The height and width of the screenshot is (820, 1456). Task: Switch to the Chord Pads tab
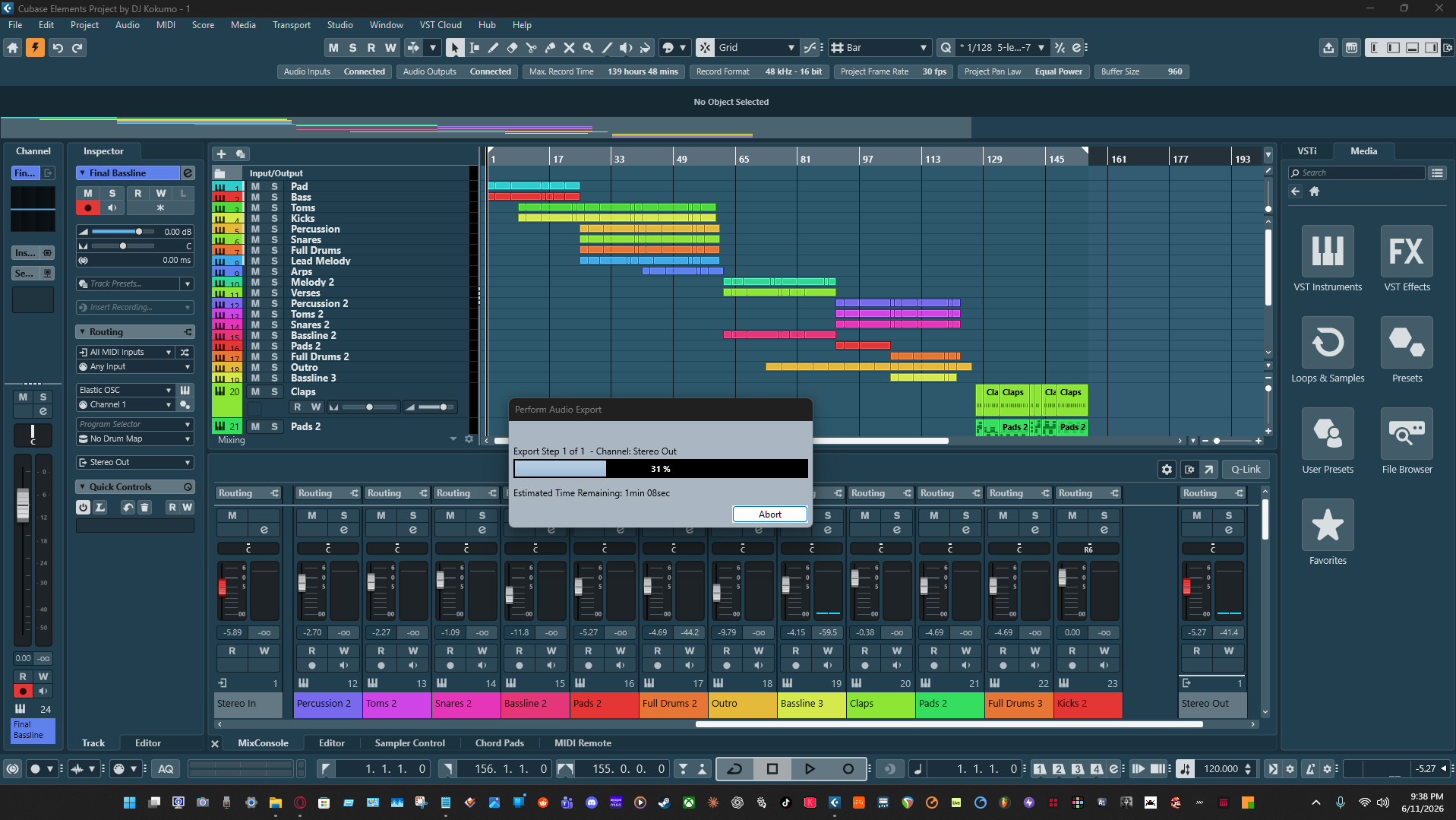[x=499, y=742]
